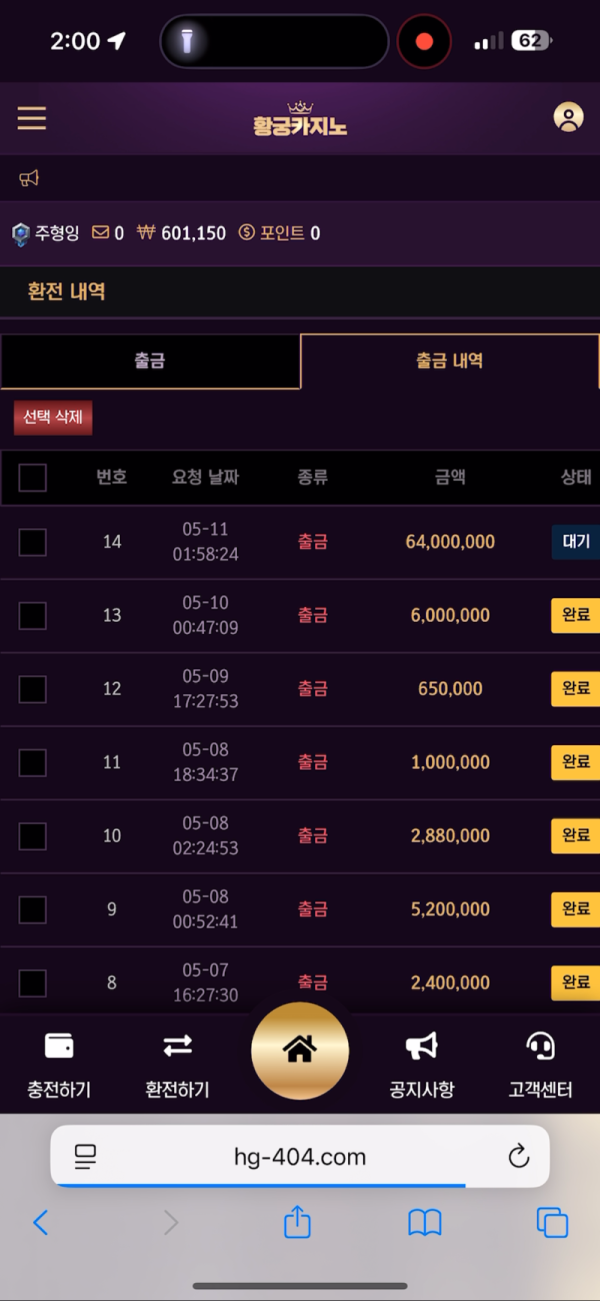Open the message envelope icon
Image resolution: width=600 pixels, height=1301 pixels.
click(x=100, y=233)
